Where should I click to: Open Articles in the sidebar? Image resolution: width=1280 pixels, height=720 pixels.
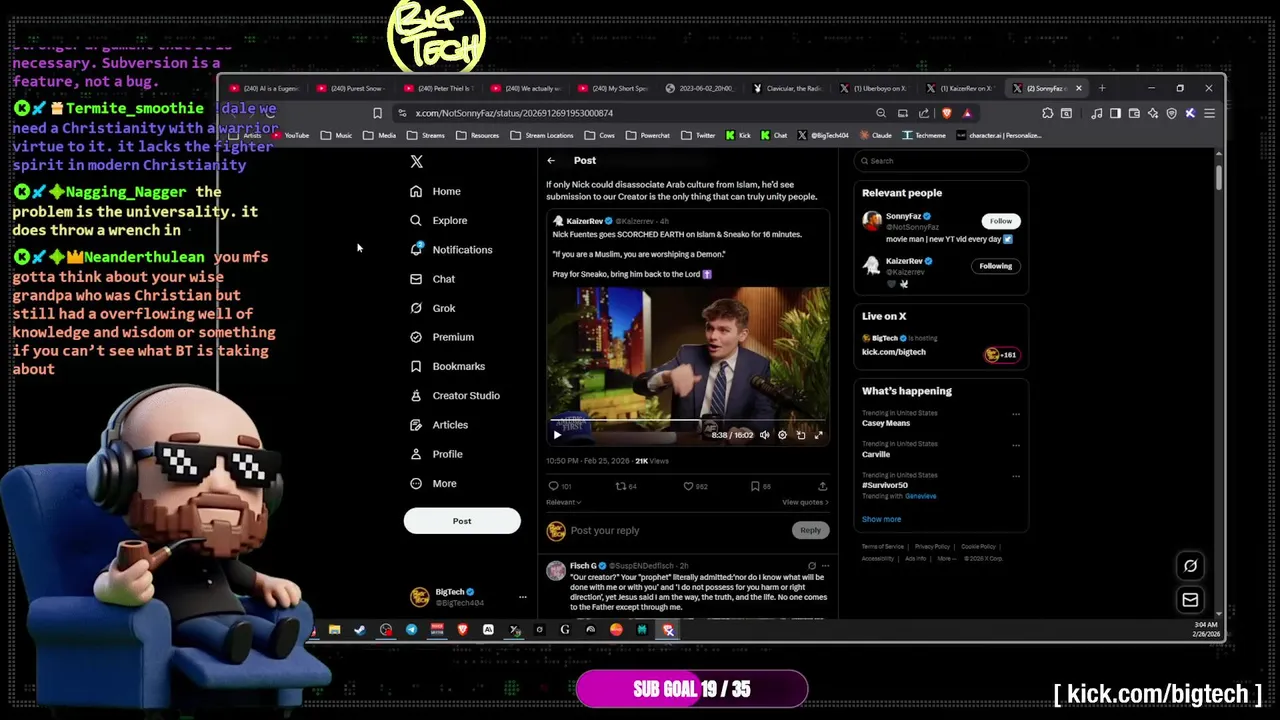point(439,425)
